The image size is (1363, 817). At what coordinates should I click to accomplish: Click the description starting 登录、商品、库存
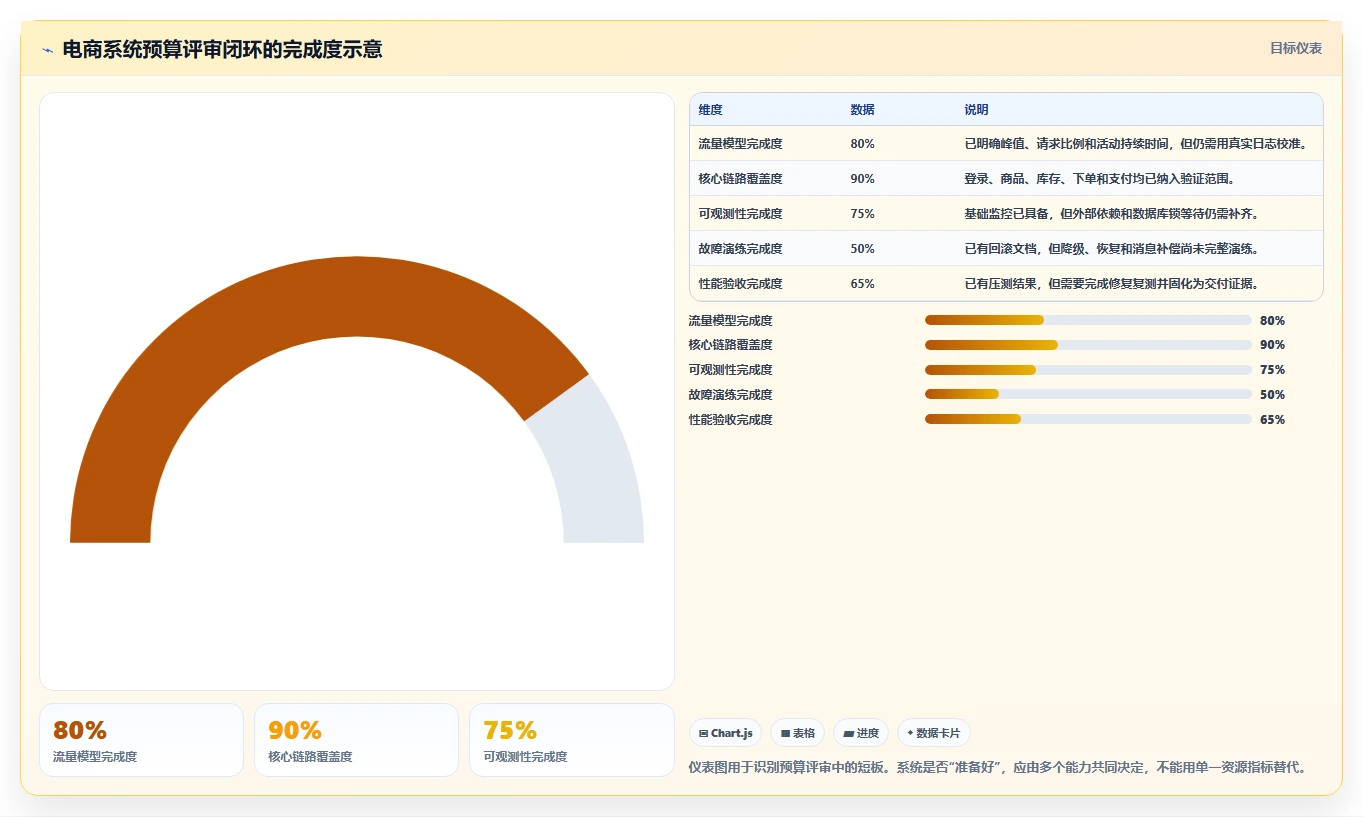click(x=1100, y=179)
